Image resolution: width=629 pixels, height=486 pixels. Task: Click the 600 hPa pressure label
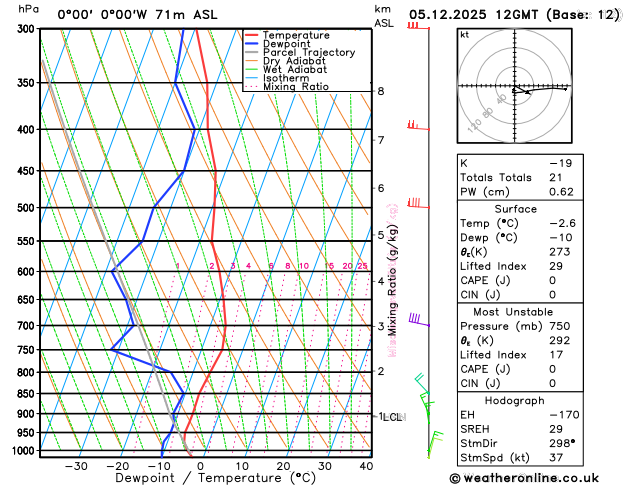[28, 271]
